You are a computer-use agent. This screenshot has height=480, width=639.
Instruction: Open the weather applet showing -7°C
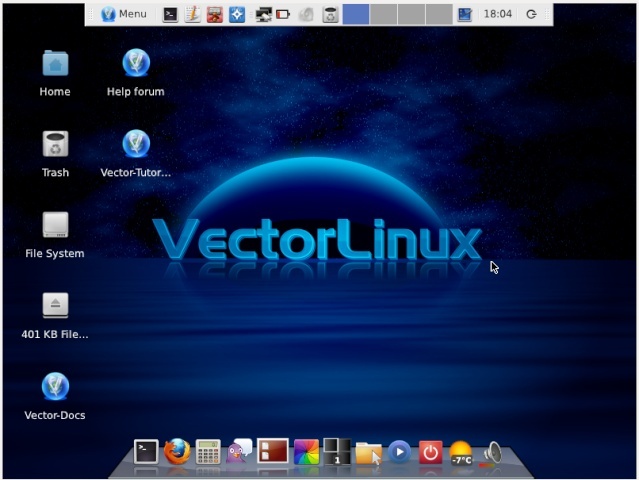click(461, 453)
